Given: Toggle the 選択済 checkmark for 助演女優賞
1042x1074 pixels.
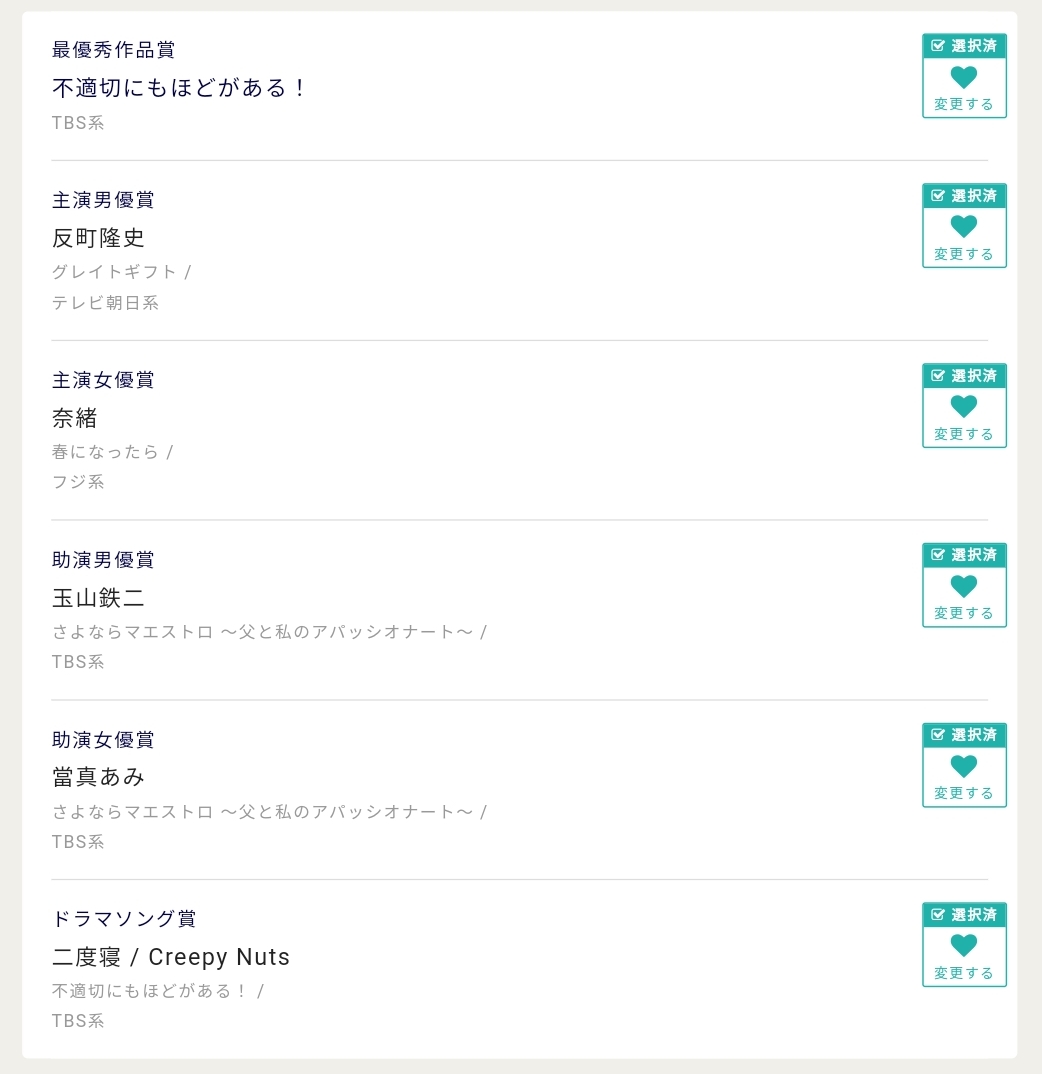Looking at the screenshot, I should [938, 735].
